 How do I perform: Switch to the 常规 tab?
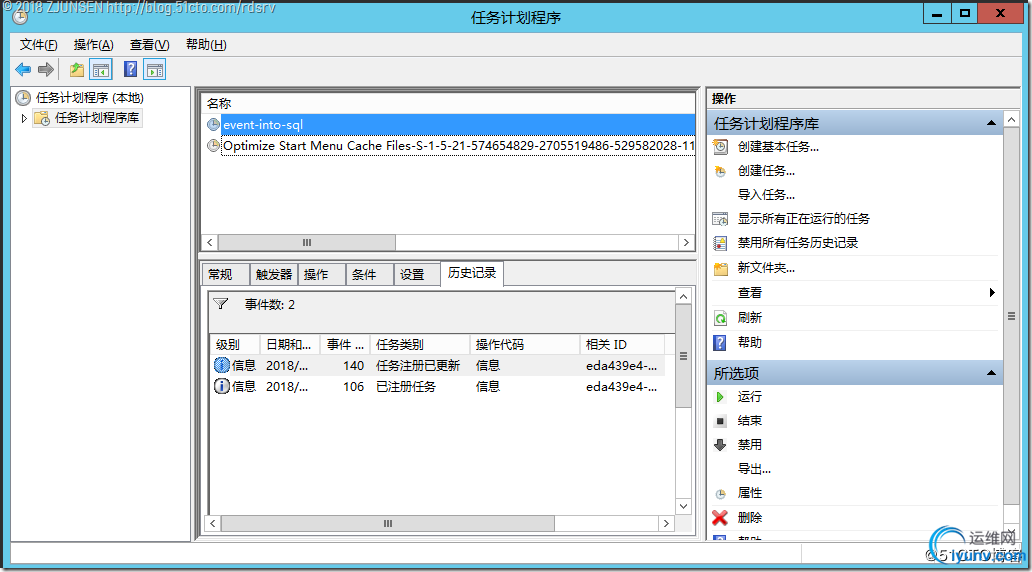click(x=226, y=274)
